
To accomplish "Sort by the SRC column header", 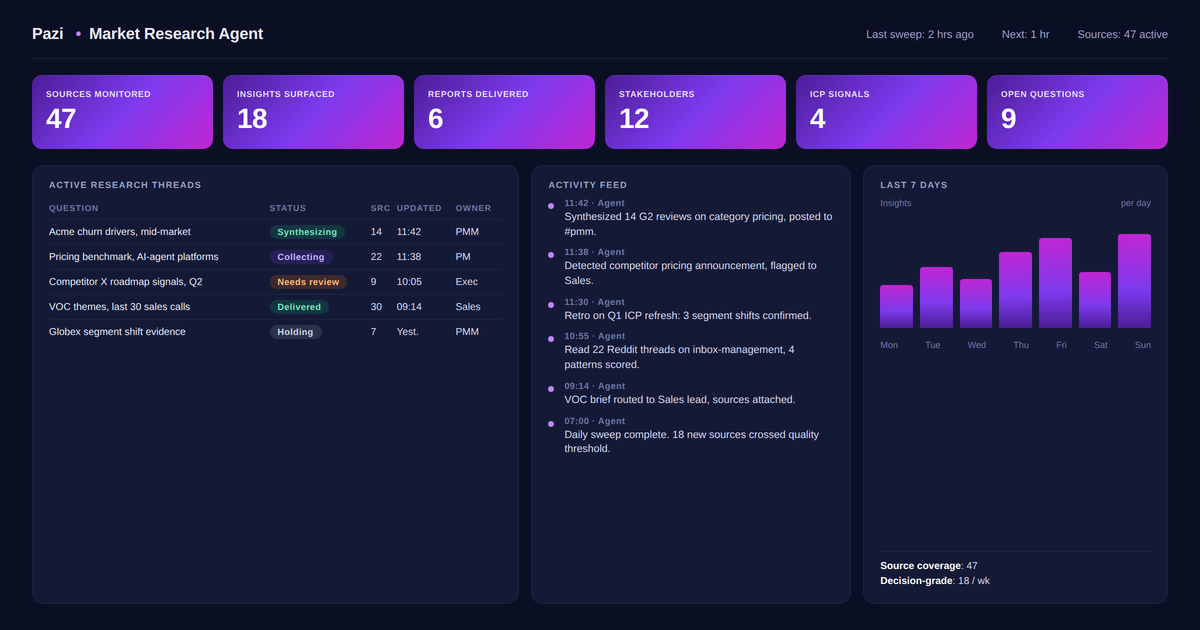I will [381, 208].
